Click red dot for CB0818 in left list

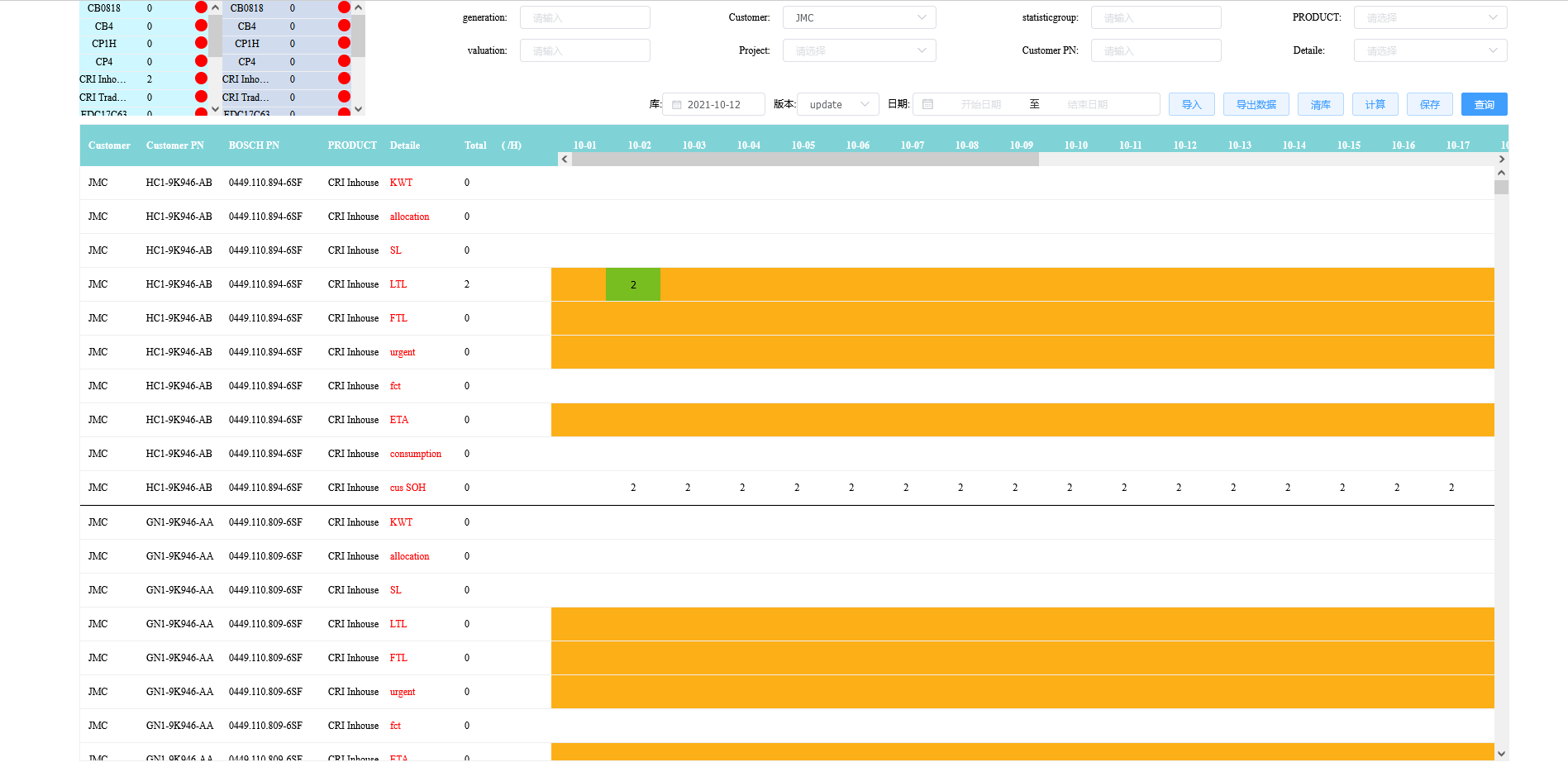(x=201, y=7)
